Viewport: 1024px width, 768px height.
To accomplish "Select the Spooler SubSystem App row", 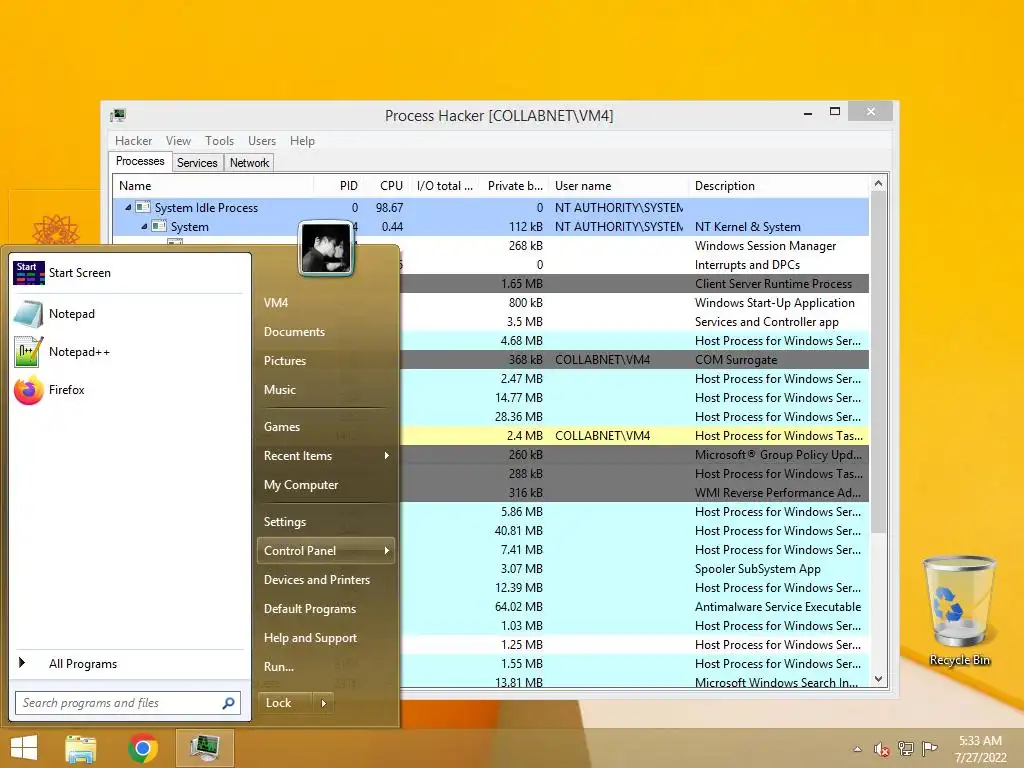I will [635, 569].
